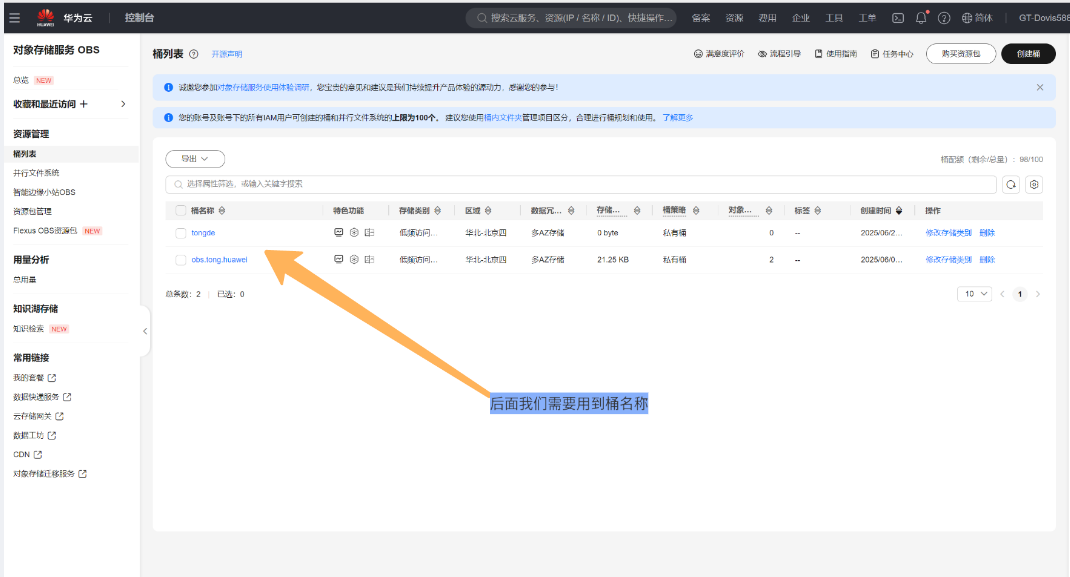
Task: Open the 导出 export dropdown
Action: coord(195,158)
